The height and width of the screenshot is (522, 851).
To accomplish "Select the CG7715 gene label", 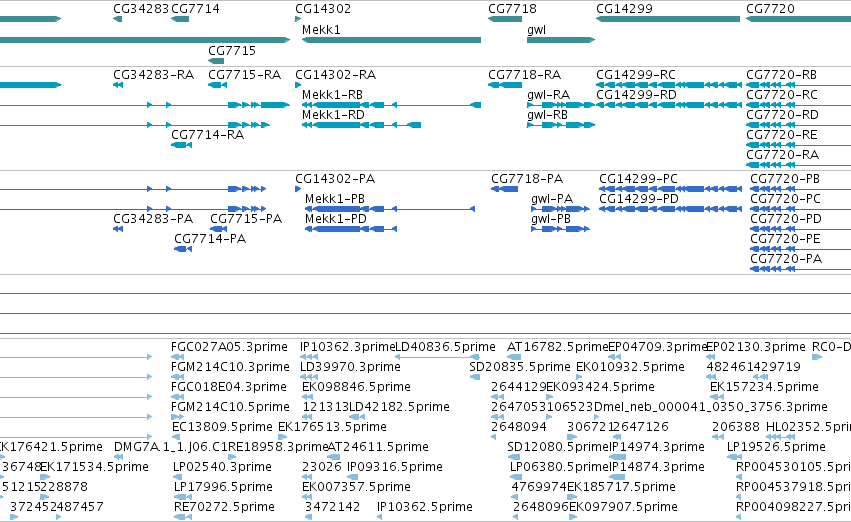I will click(x=232, y=50).
